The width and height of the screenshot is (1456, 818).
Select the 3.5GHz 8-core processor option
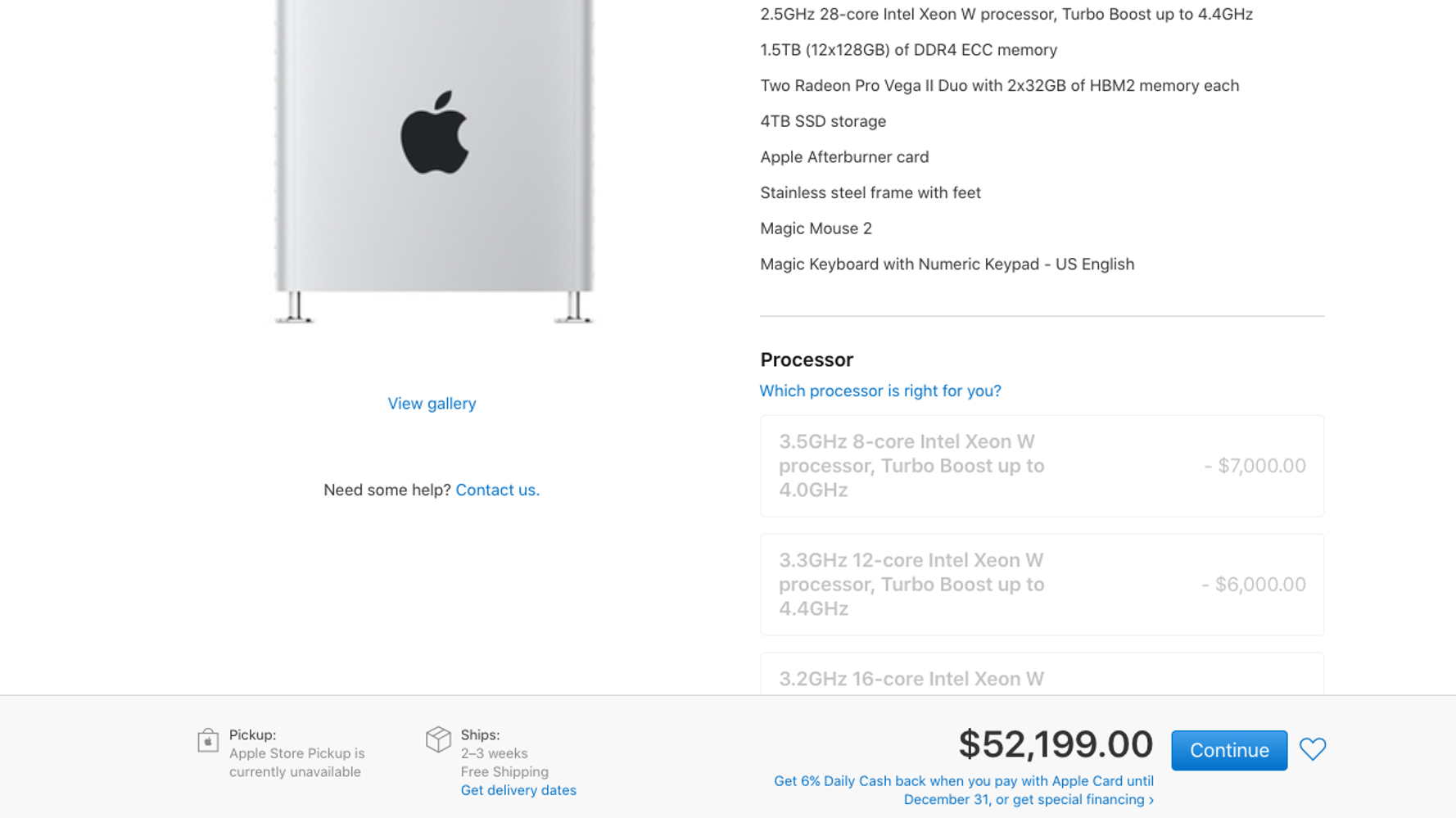[x=1041, y=466]
